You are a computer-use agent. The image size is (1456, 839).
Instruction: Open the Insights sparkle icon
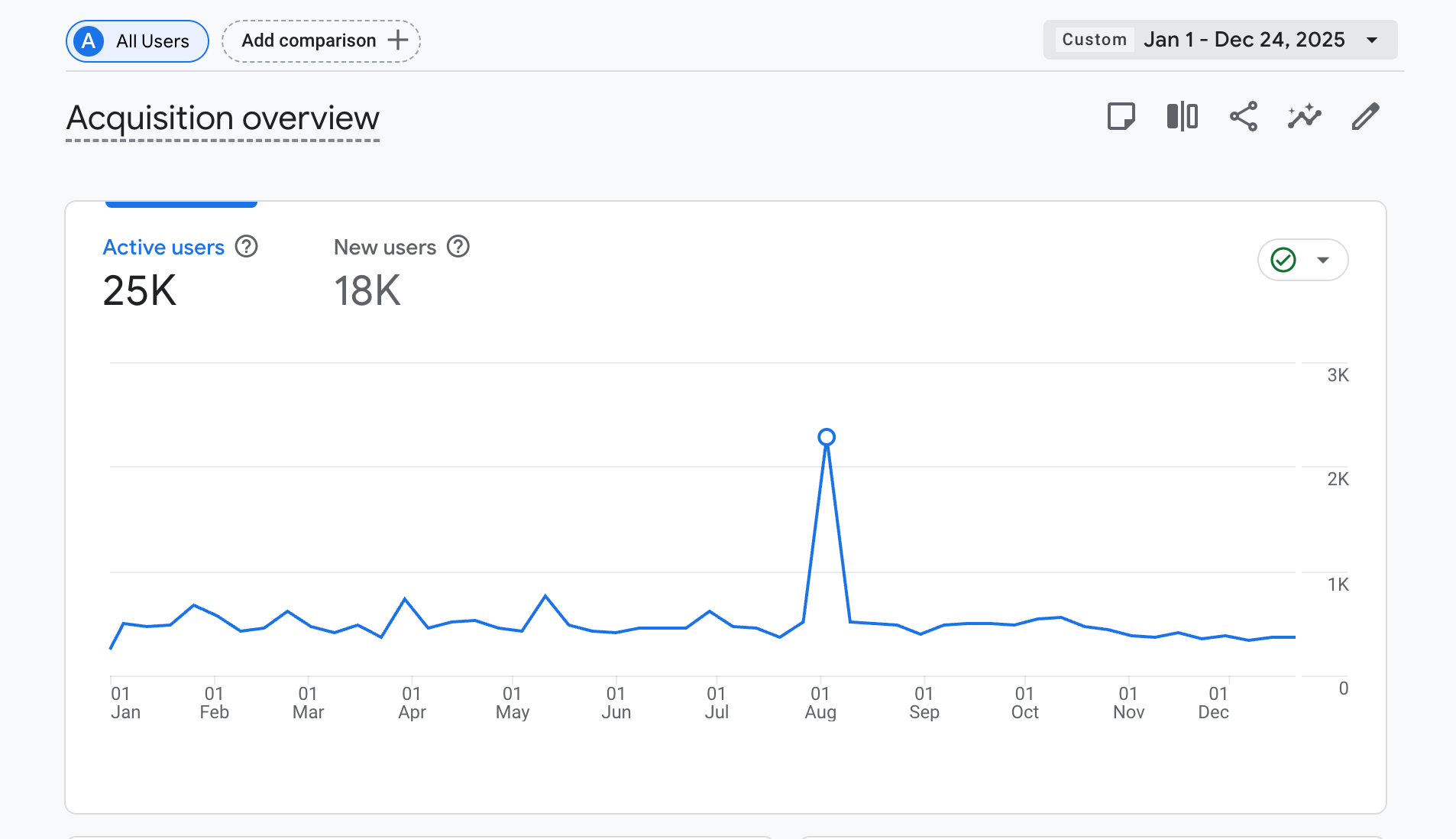[1304, 117]
